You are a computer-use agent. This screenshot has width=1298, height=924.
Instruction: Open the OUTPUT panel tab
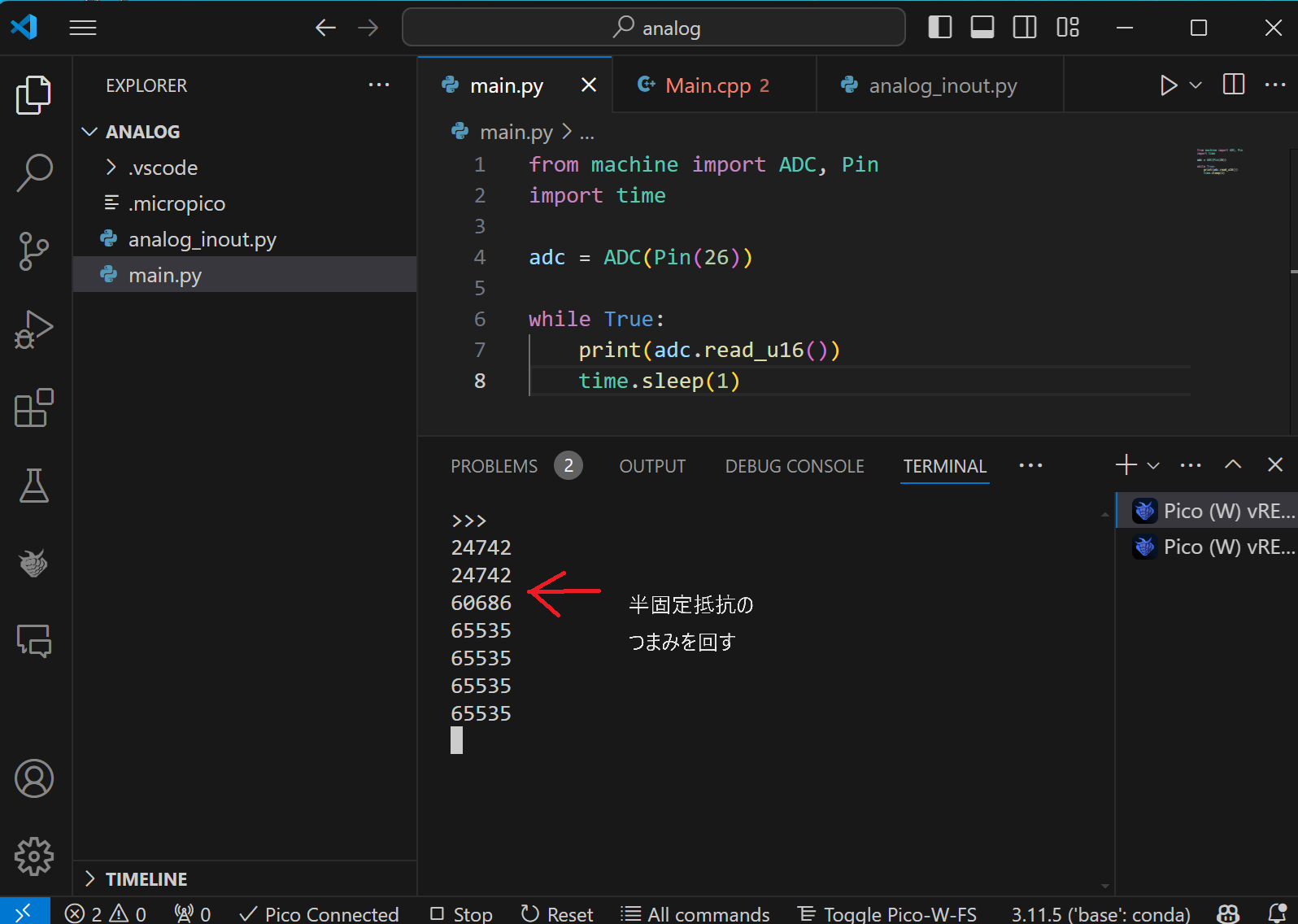tap(652, 466)
